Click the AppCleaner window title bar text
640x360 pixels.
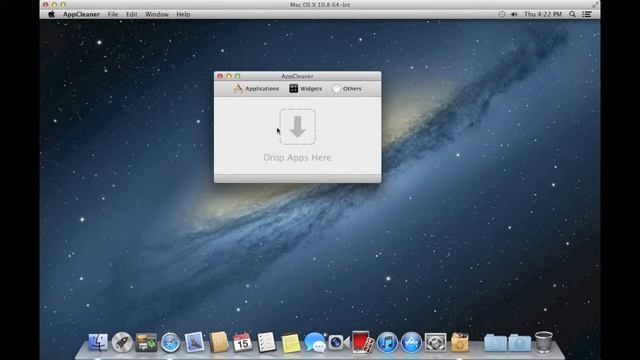[297, 76]
